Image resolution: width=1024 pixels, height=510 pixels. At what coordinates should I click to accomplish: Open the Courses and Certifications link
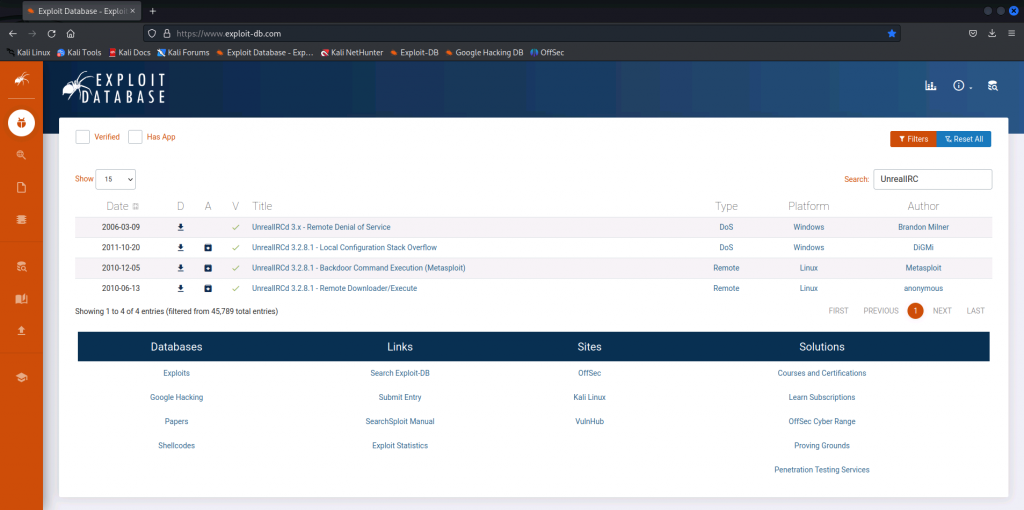(822, 373)
